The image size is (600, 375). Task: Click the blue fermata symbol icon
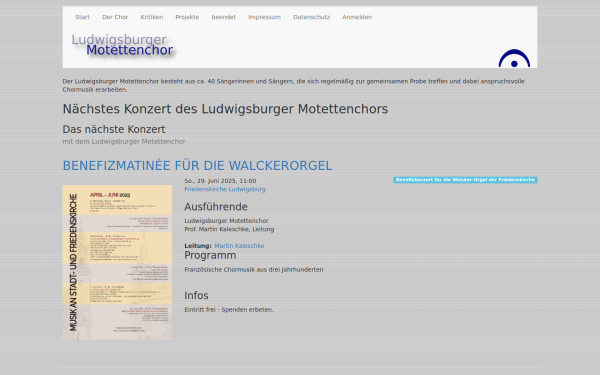pyautogui.click(x=514, y=59)
